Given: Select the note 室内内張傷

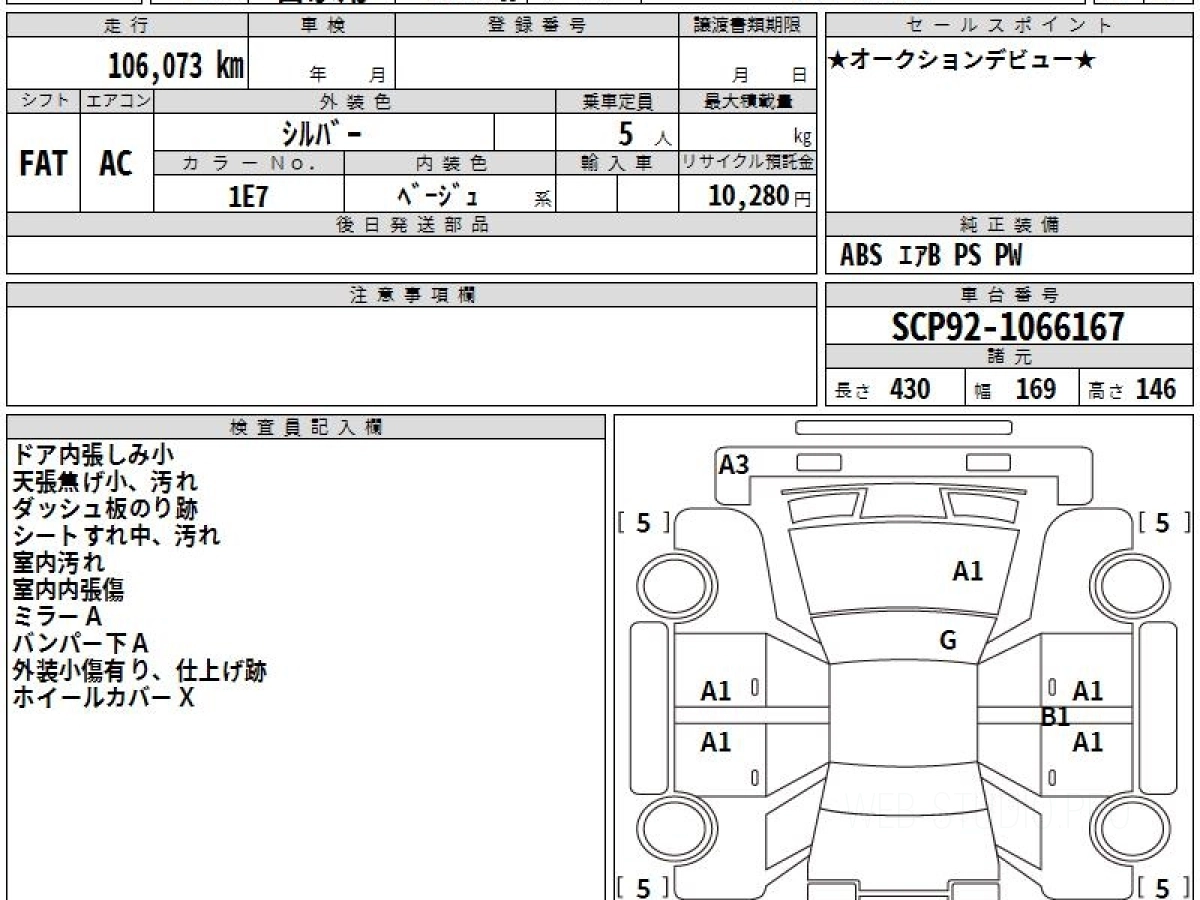Looking at the screenshot, I should coord(68,590).
